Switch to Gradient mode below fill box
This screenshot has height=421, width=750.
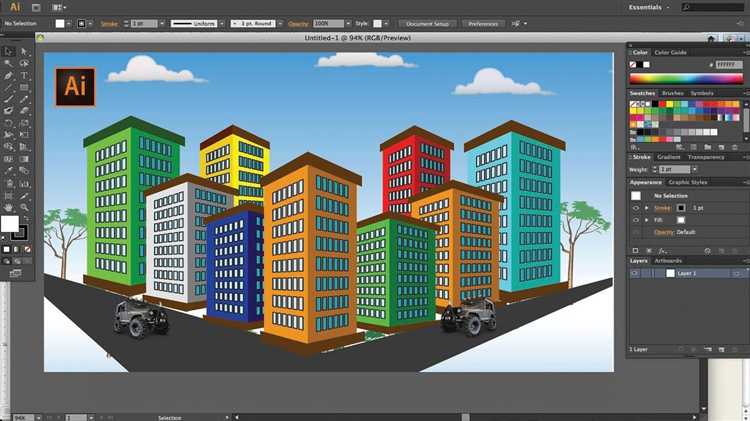click(x=17, y=249)
